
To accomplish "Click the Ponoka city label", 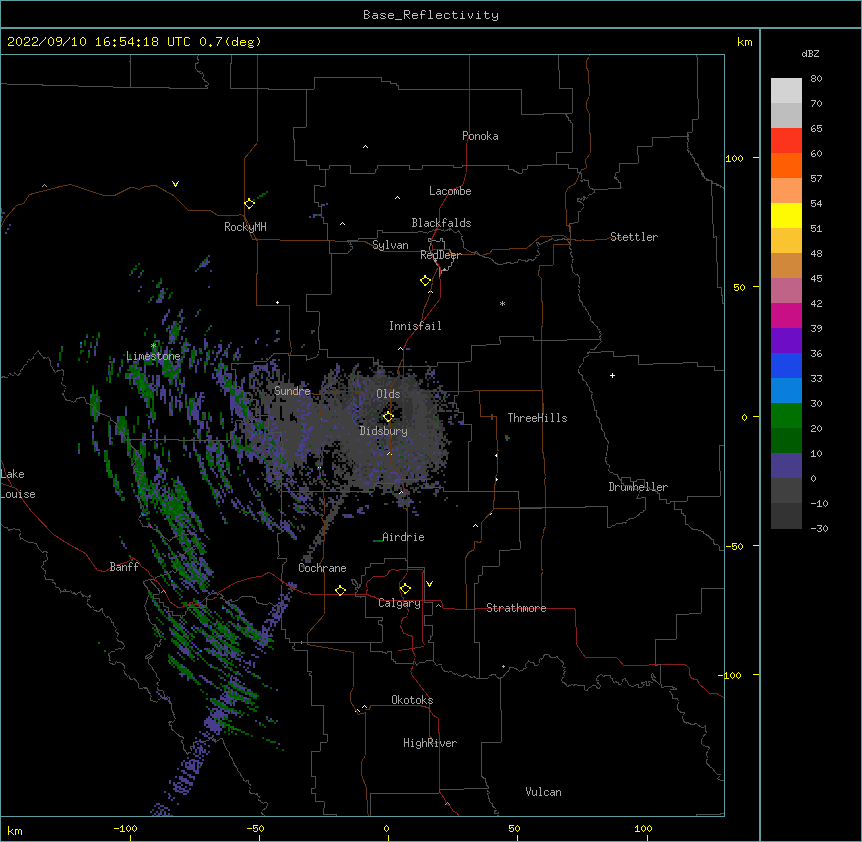I will pyautogui.click(x=480, y=136).
